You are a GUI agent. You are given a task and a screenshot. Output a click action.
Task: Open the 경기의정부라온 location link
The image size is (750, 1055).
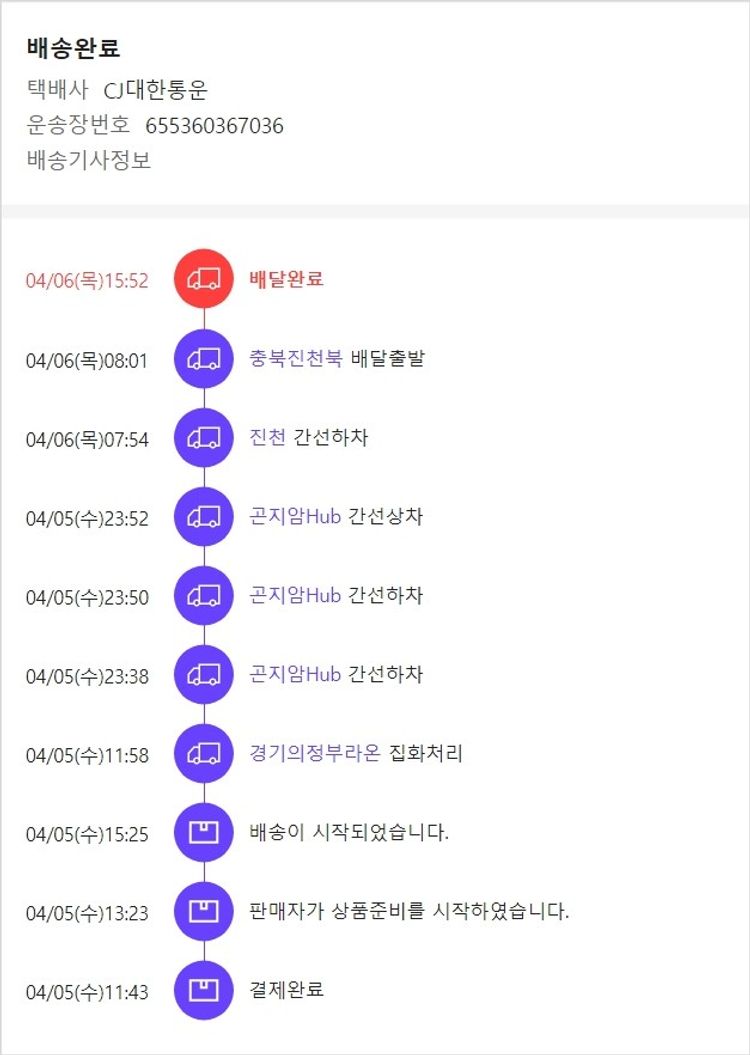[x=315, y=753]
